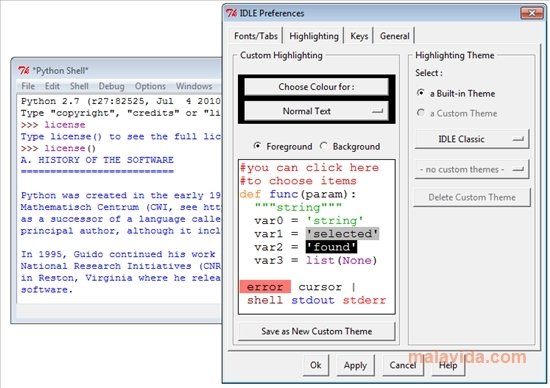
Task: Select the Background radio button
Action: [x=350, y=146]
